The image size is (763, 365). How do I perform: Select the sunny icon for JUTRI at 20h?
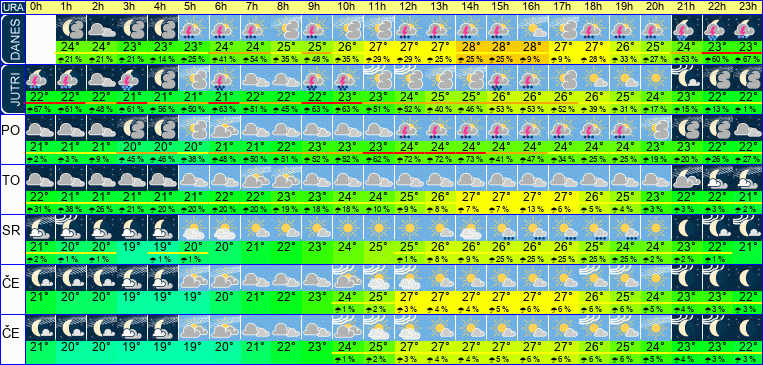tap(655, 78)
